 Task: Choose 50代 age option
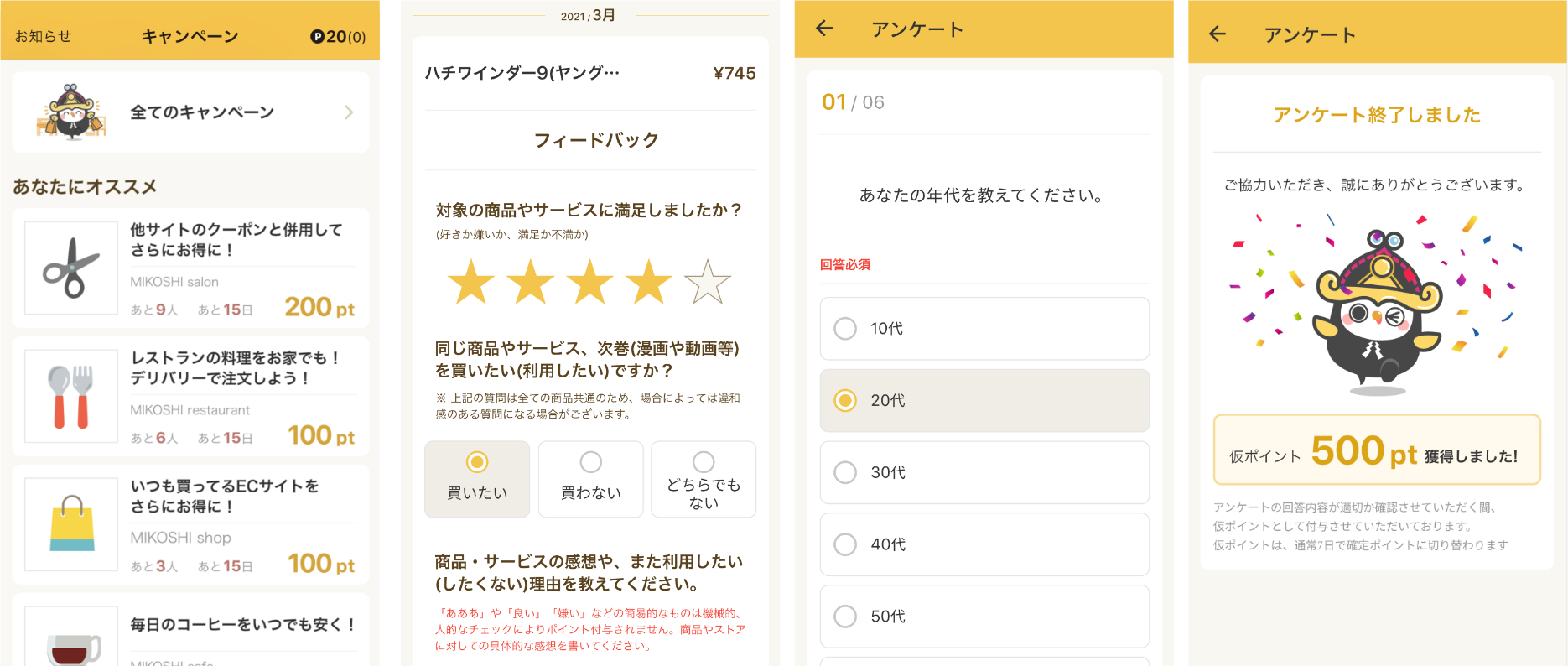(984, 617)
